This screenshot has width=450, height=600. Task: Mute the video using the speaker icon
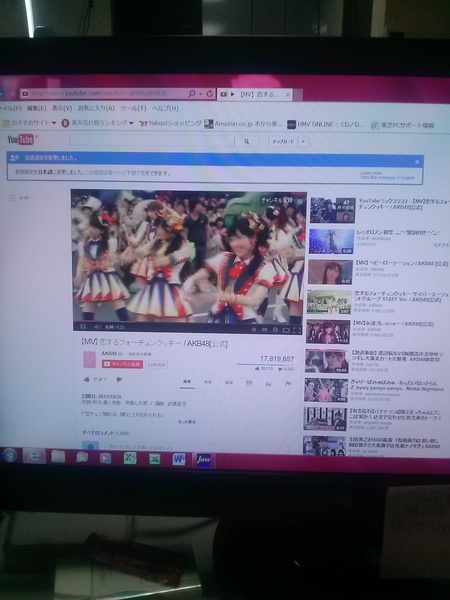click(97, 327)
